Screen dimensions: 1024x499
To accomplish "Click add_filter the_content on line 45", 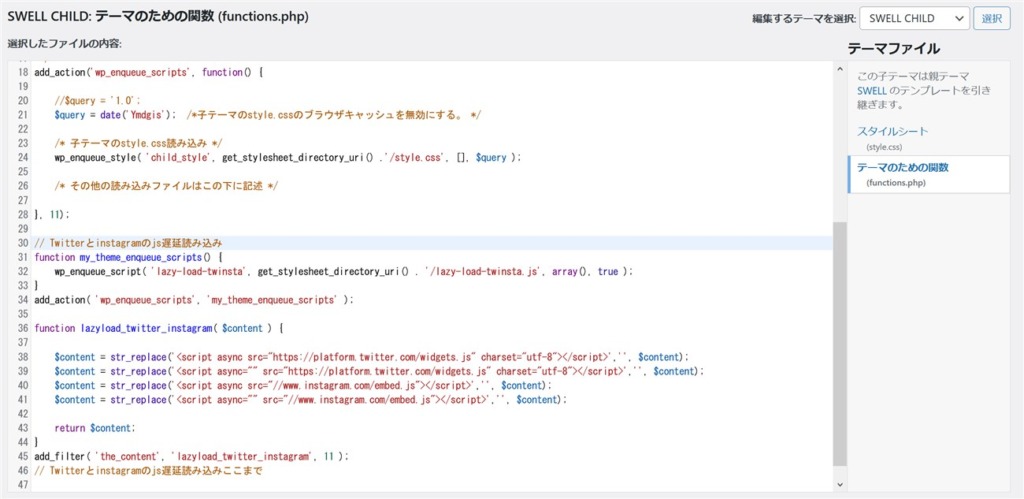I will (x=192, y=456).
